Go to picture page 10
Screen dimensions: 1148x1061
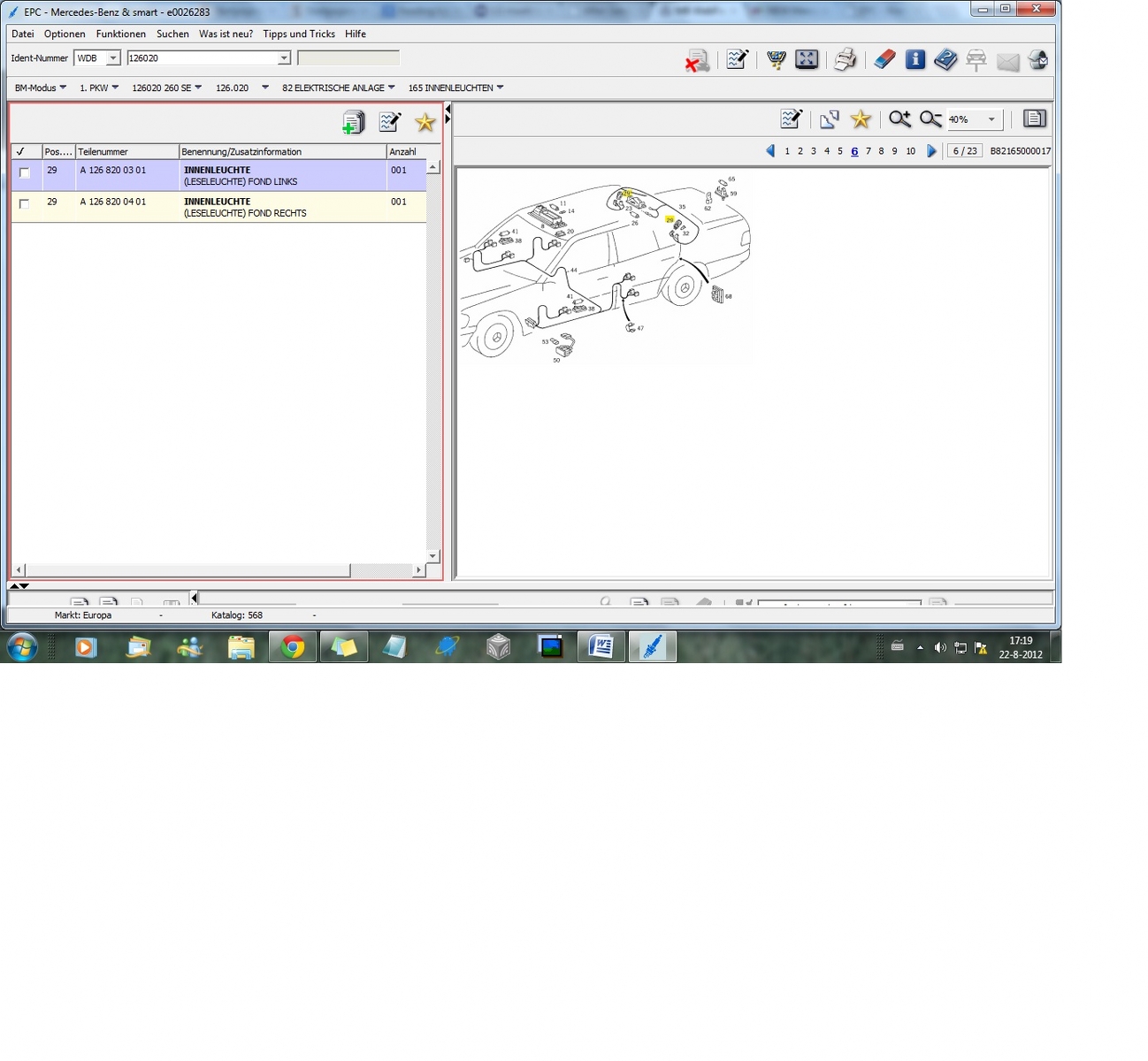click(x=911, y=151)
